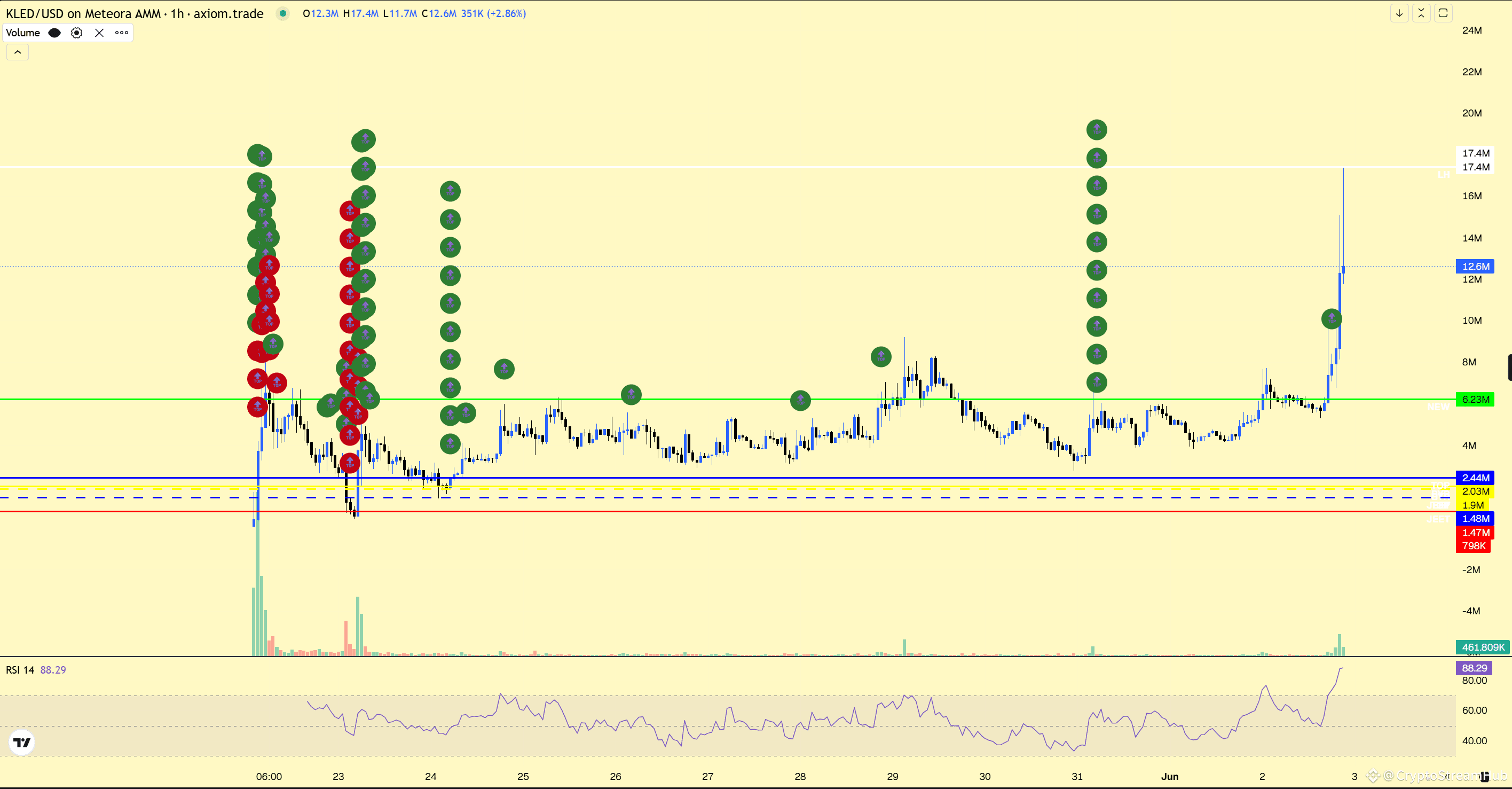Click the -2M price axis tick
Image resolution: width=1512 pixels, height=789 pixels.
point(1470,570)
